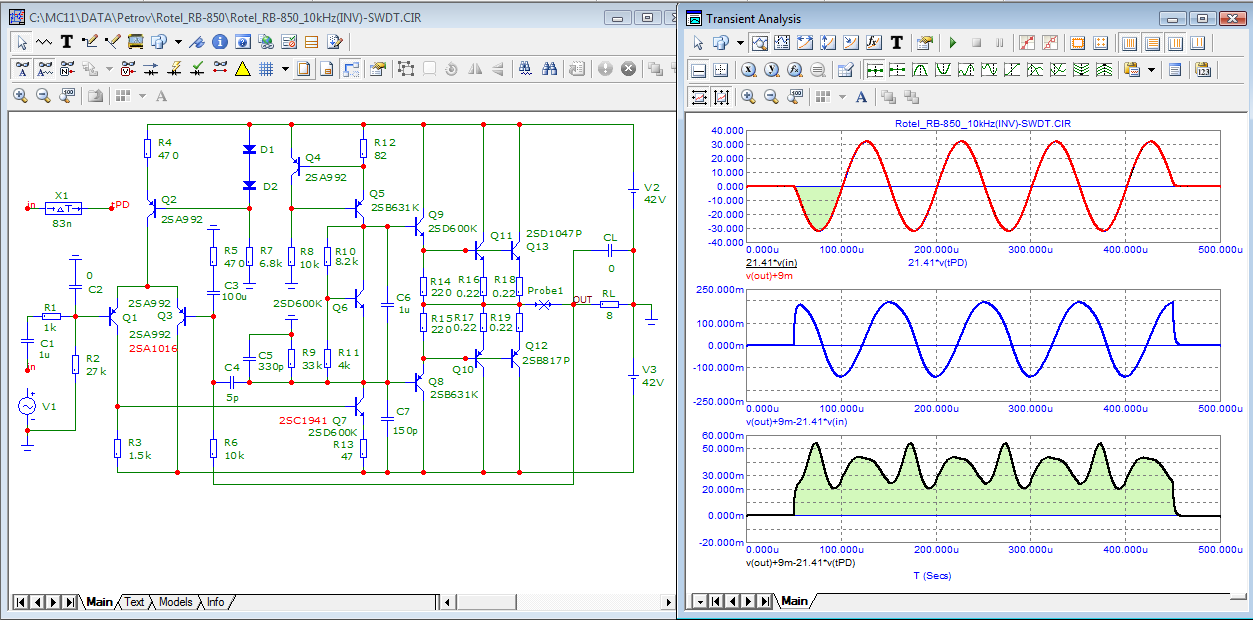Zoom out on the schematic window
This screenshot has width=1253, height=620.
[x=43, y=96]
